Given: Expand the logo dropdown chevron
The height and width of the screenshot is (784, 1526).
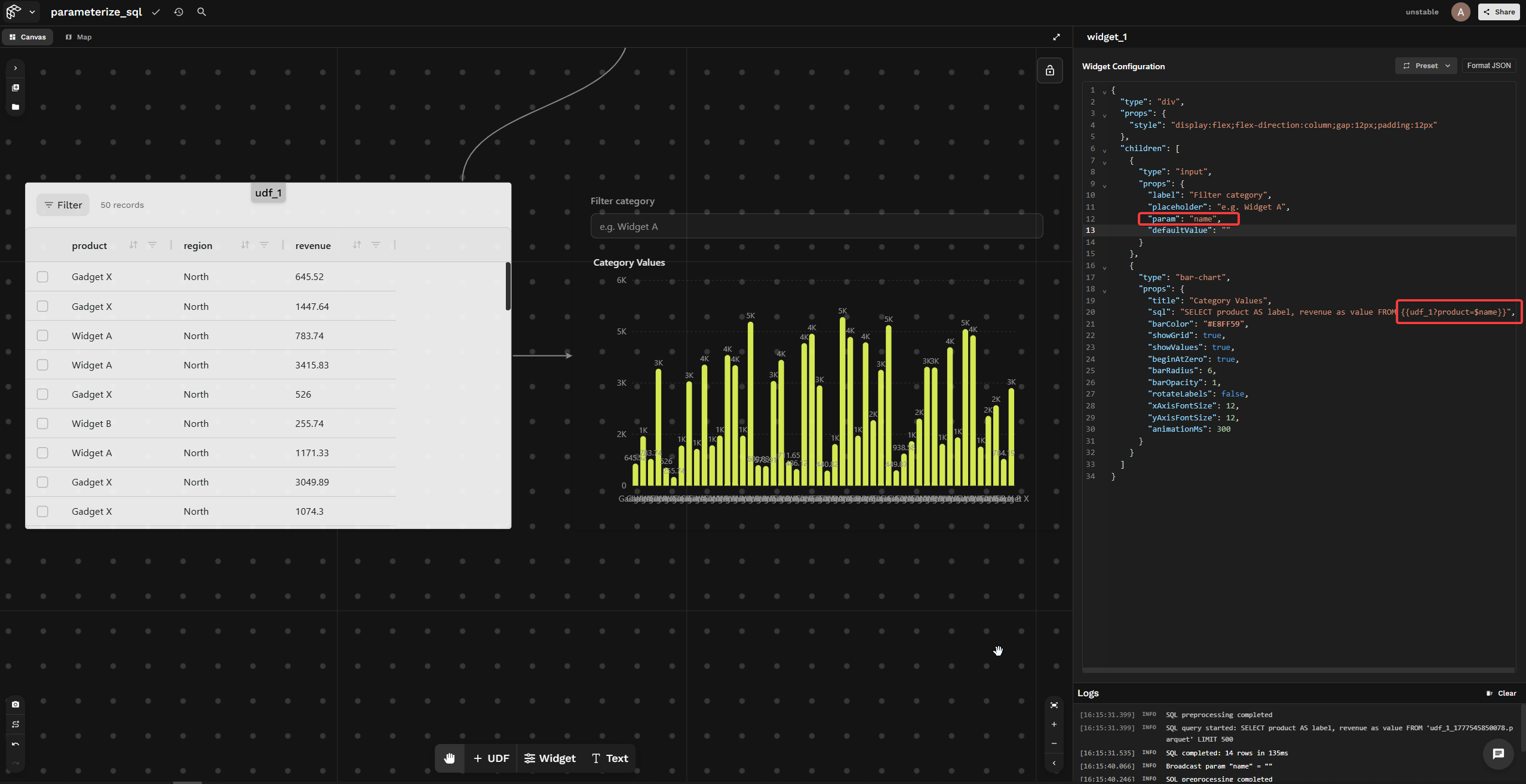Looking at the screenshot, I should [32, 12].
